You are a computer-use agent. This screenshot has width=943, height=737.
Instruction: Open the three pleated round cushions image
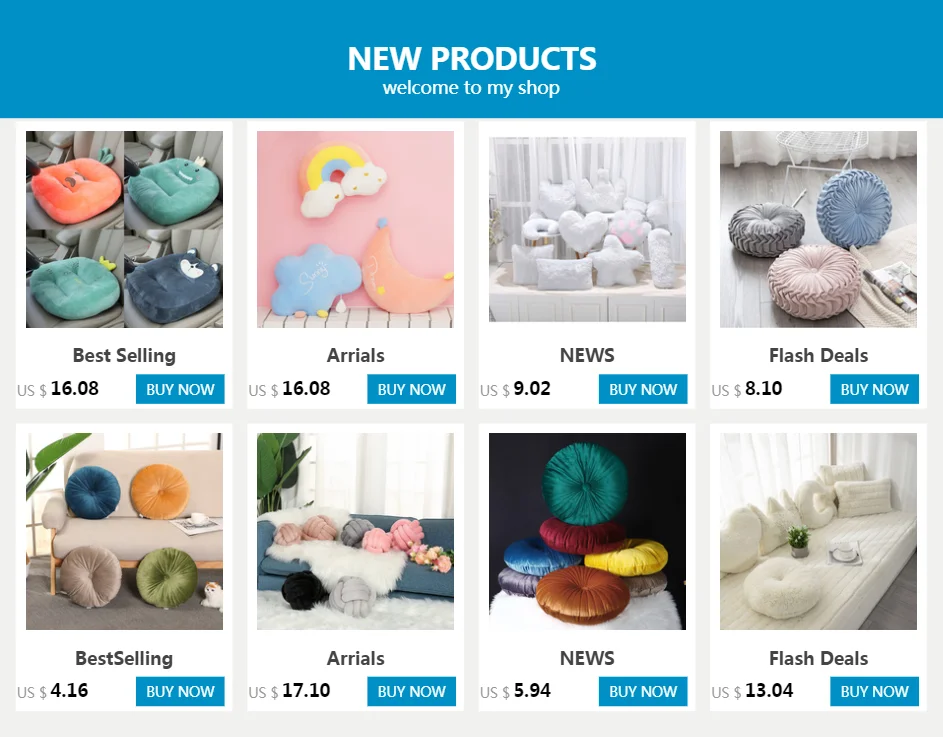[819, 229]
